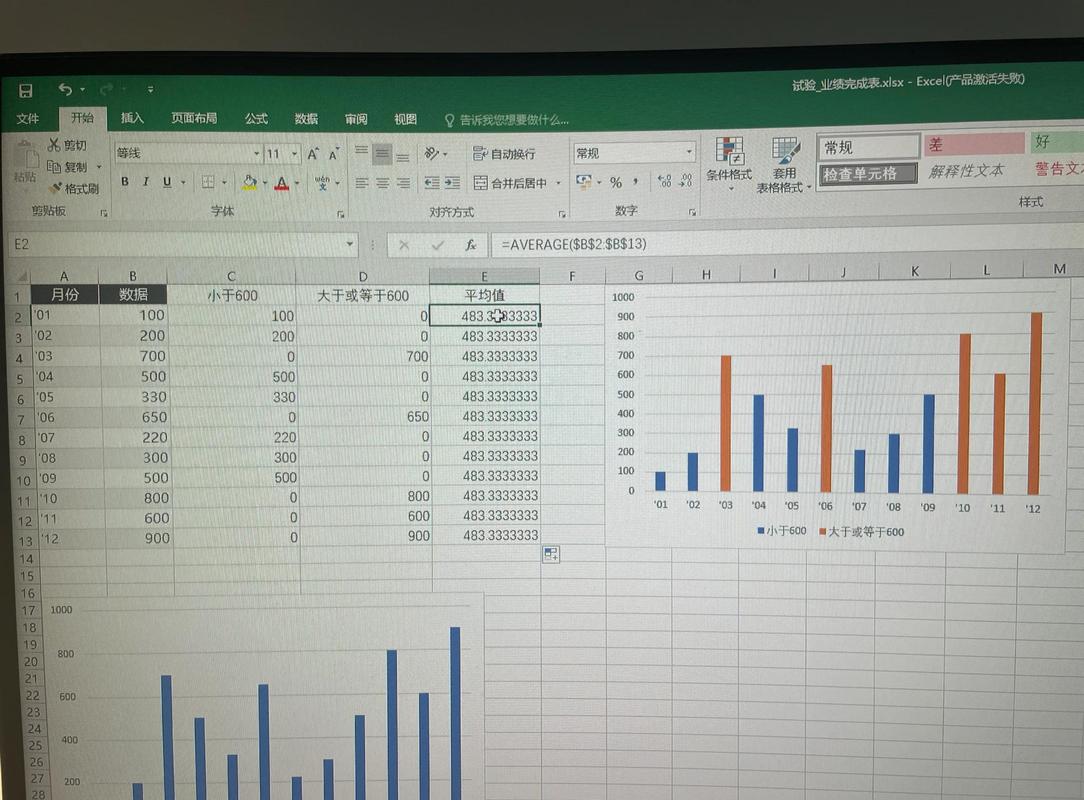
Task: Click the top align icon
Action: point(361,153)
